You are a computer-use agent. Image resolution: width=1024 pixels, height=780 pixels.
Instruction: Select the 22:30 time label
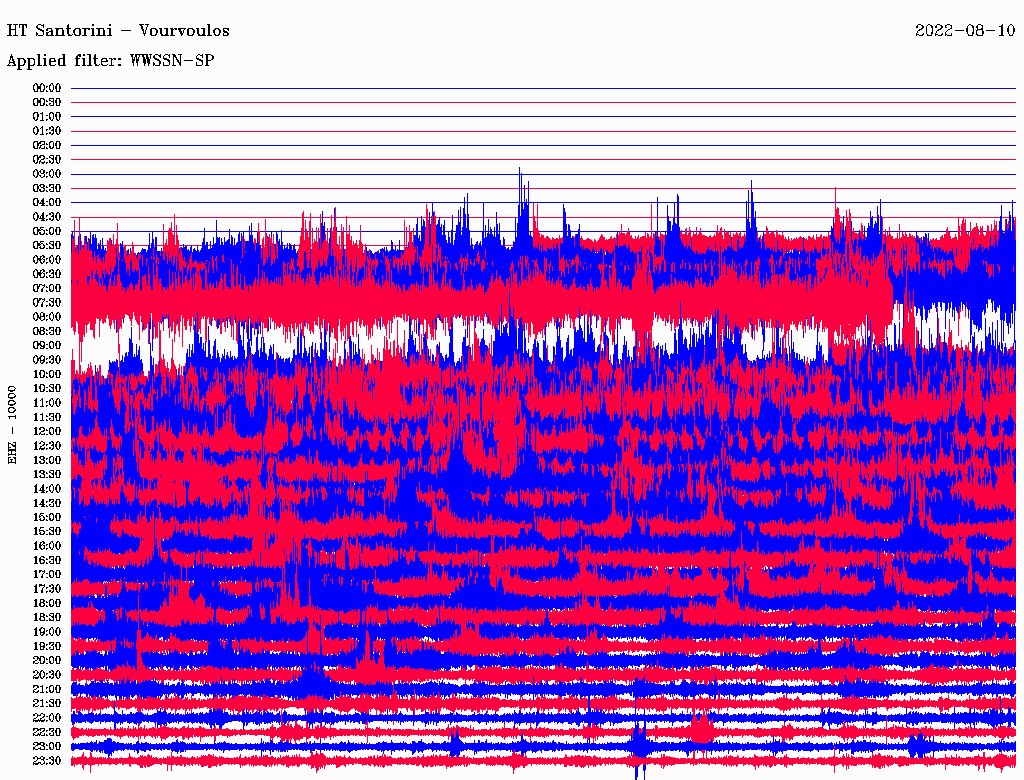coord(47,732)
